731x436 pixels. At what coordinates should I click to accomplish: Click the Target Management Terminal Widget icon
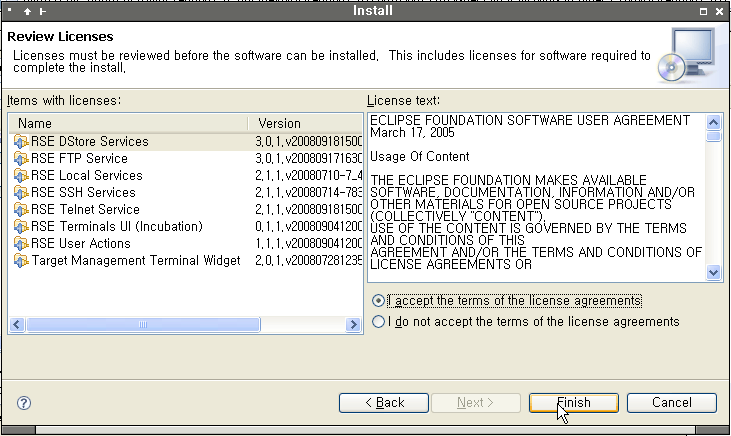[x=21, y=261]
